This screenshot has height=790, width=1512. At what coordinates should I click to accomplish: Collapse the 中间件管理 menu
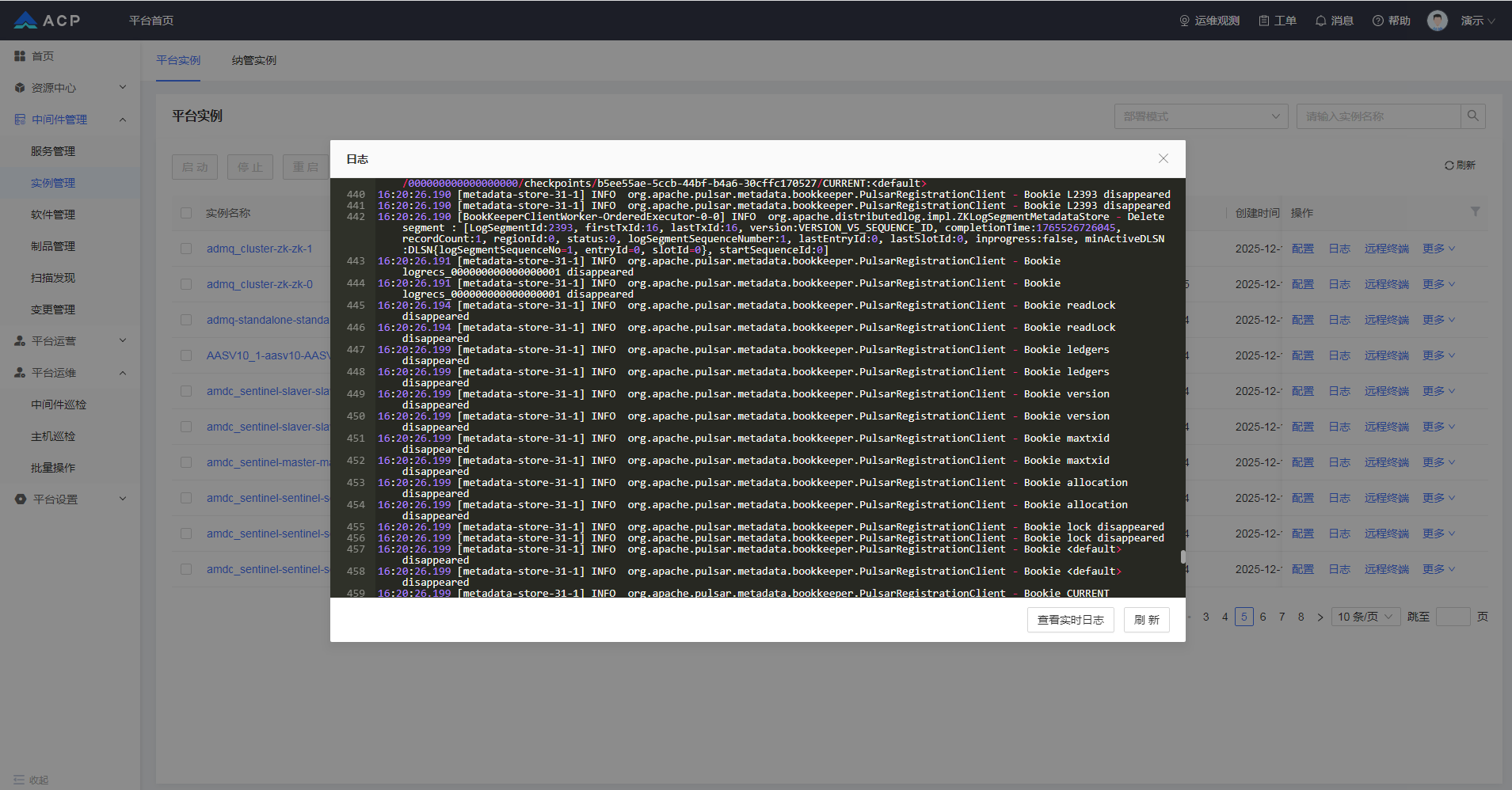click(123, 120)
